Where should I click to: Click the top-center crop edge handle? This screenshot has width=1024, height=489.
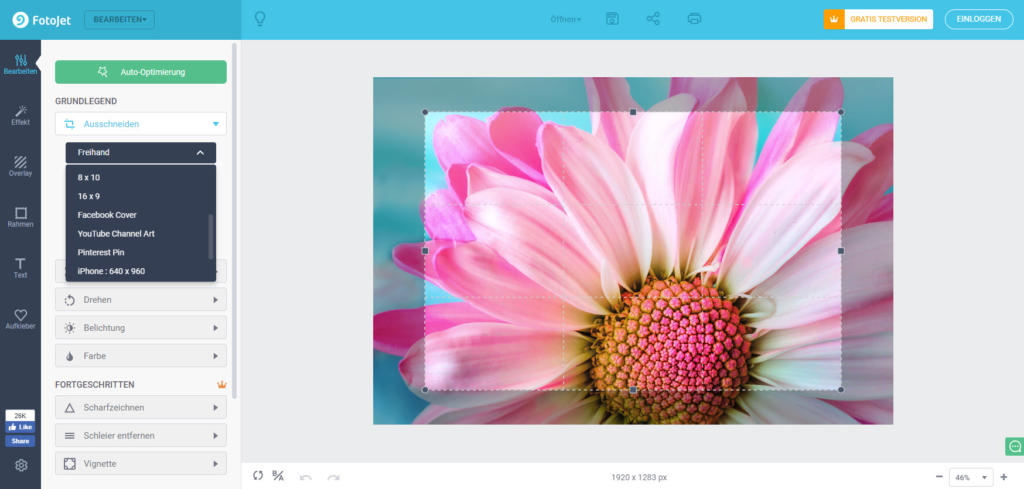[633, 112]
